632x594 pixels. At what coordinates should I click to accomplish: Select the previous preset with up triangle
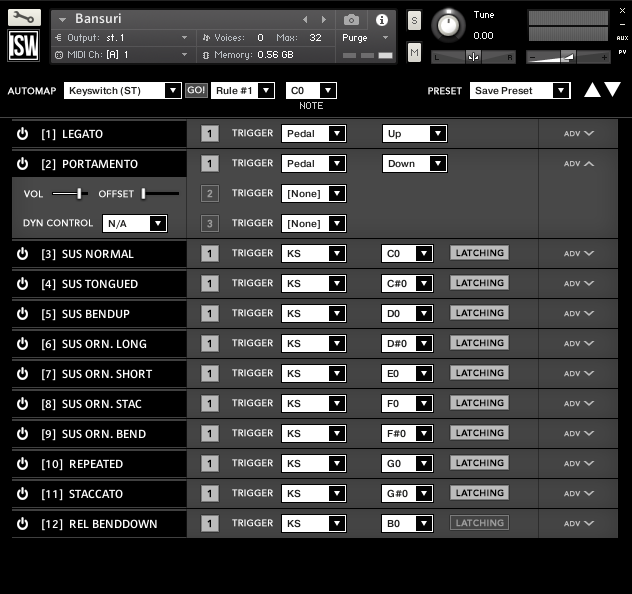coord(592,89)
